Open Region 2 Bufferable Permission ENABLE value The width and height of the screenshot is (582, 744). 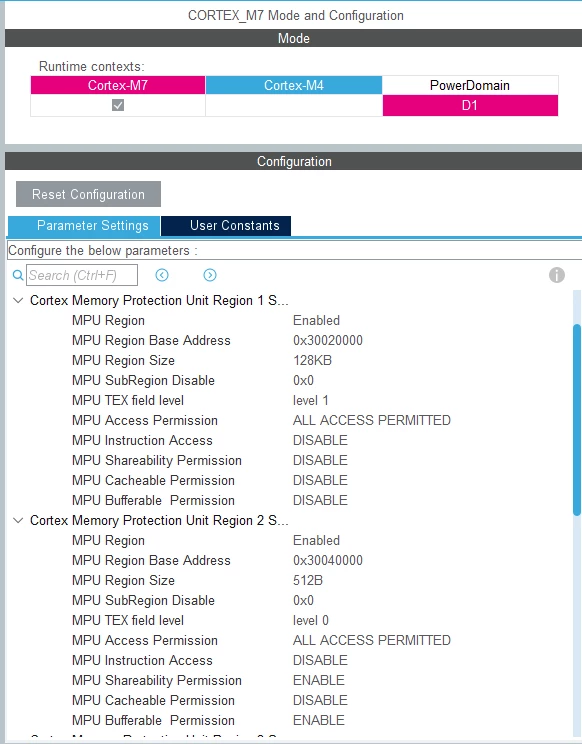pos(319,720)
